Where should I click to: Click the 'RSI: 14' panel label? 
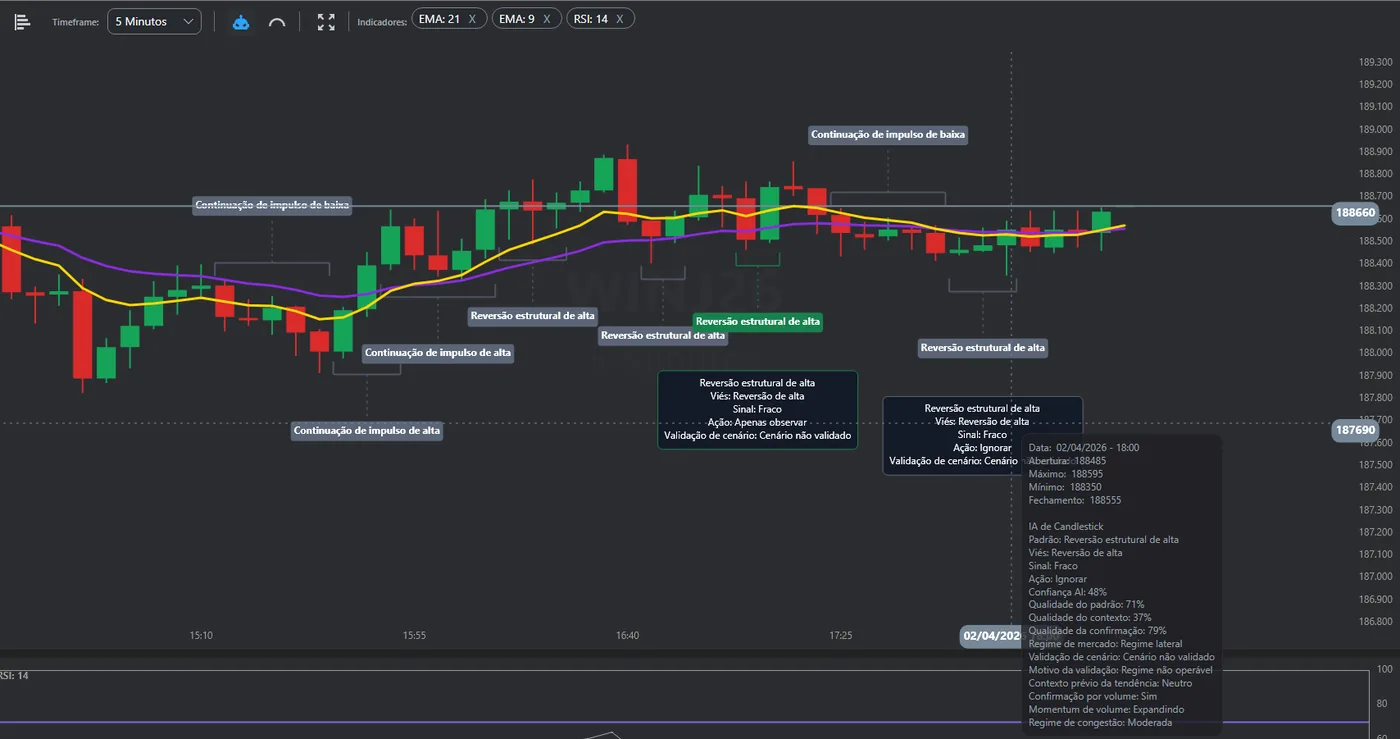(14, 676)
